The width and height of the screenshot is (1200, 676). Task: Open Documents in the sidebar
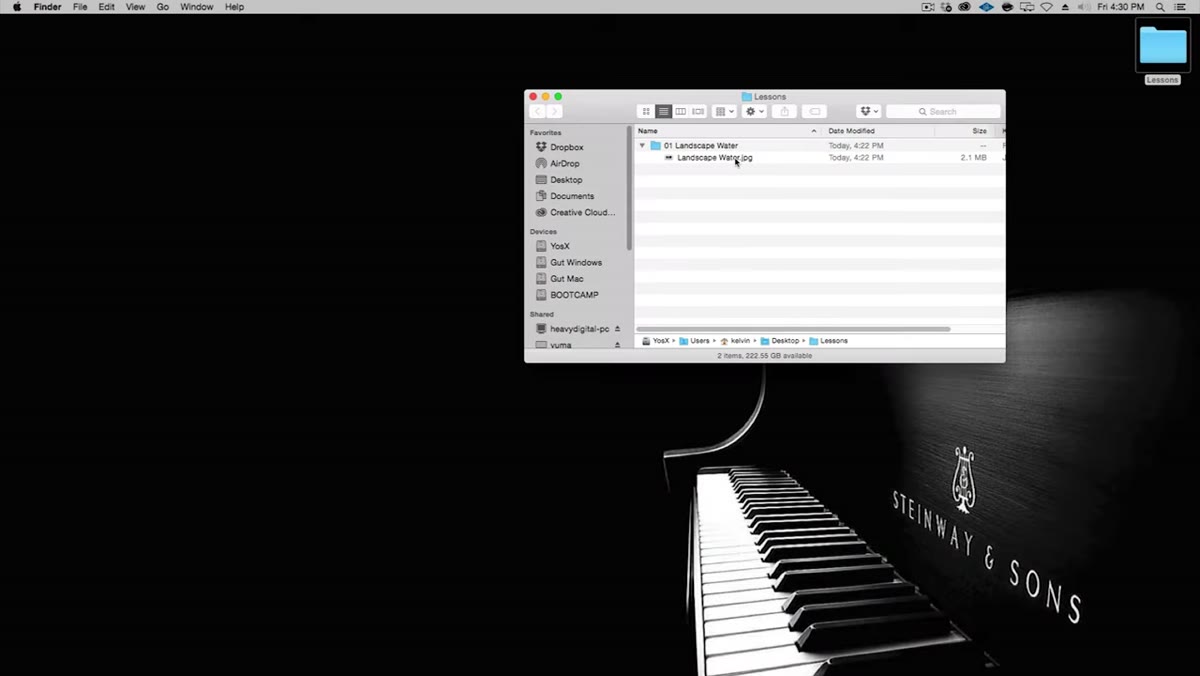(571, 196)
